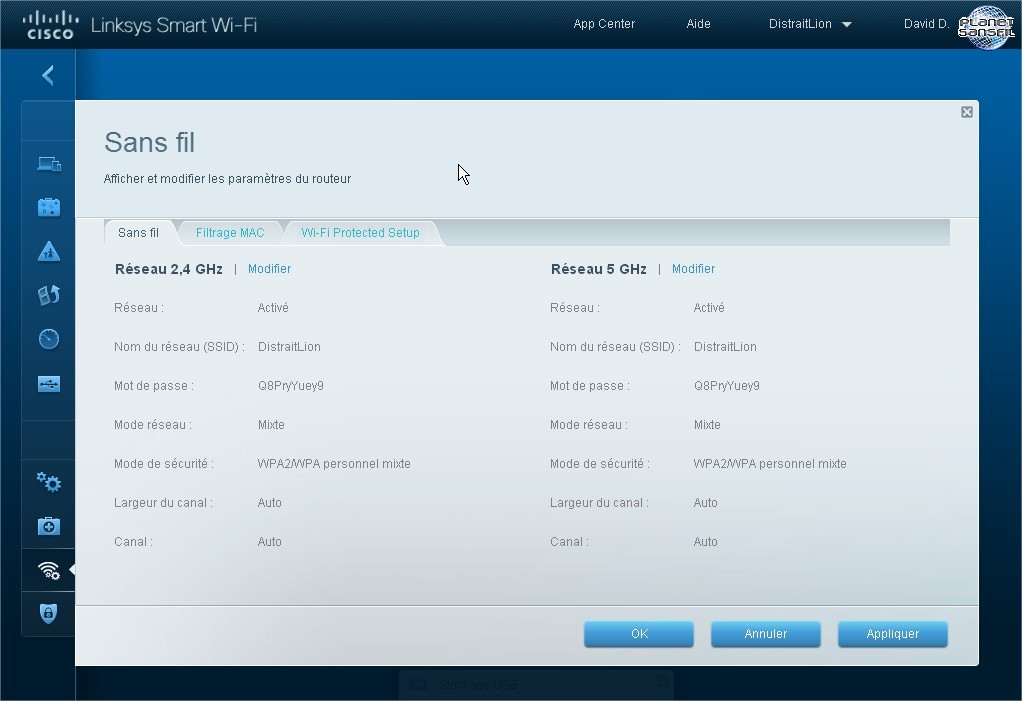Select the 5 GHz SSID value DistraitLion
This screenshot has height=701, width=1022.
pos(725,347)
